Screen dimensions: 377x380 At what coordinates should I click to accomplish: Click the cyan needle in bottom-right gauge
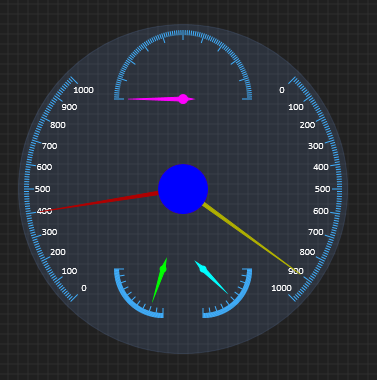211,277
